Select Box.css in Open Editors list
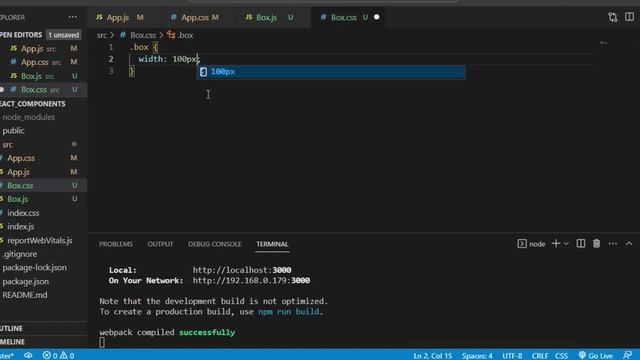640x360 pixels. 43,89
